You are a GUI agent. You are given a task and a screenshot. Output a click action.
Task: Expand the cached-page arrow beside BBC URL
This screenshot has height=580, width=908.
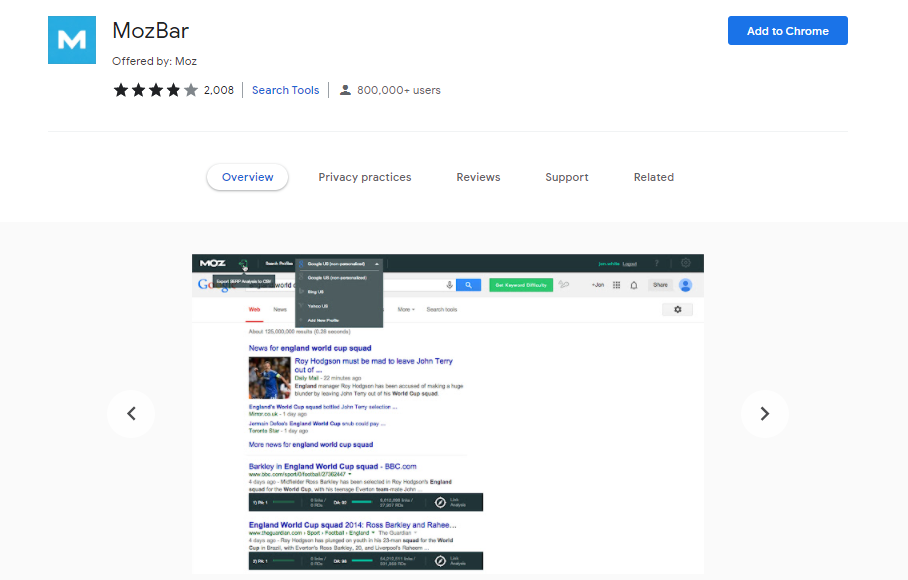(x=349, y=473)
